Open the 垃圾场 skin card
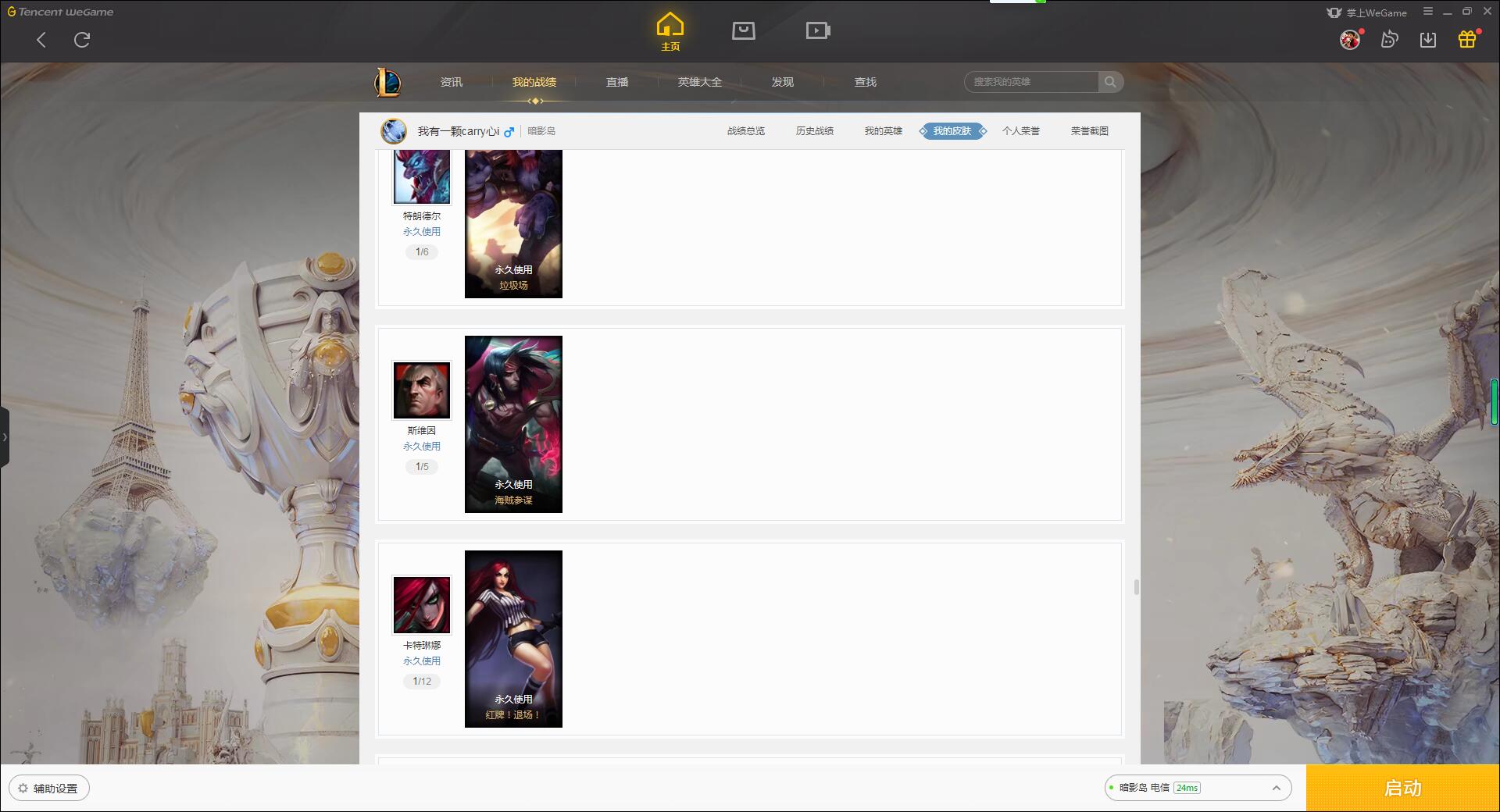The width and height of the screenshot is (1500, 812). tap(513, 224)
